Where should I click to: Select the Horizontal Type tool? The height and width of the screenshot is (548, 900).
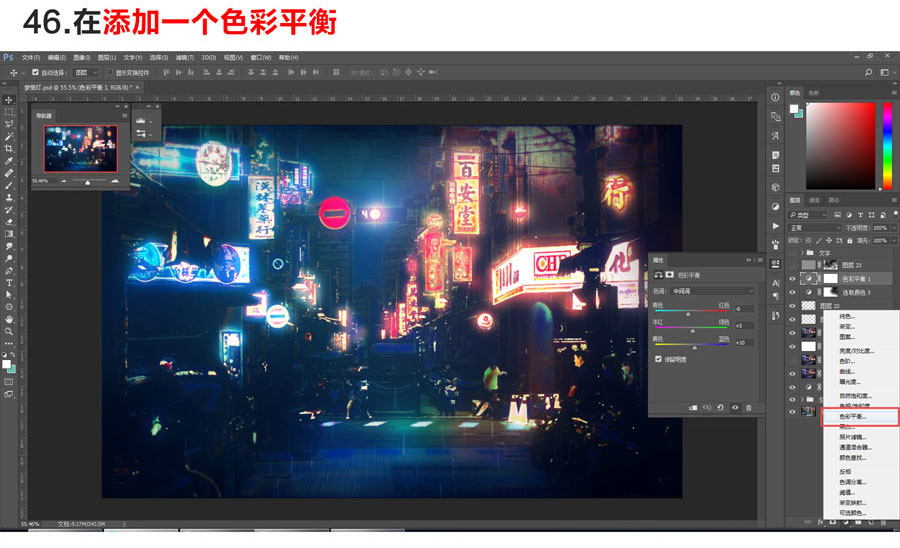click(x=9, y=283)
